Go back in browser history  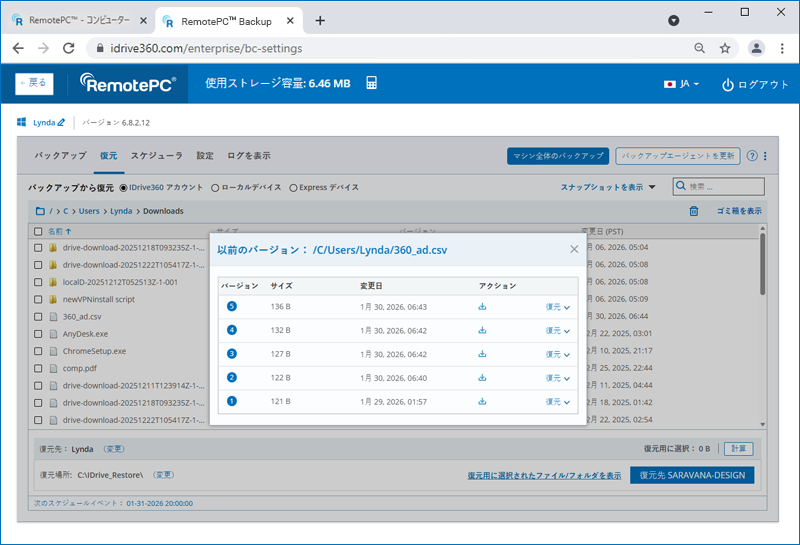coord(18,48)
